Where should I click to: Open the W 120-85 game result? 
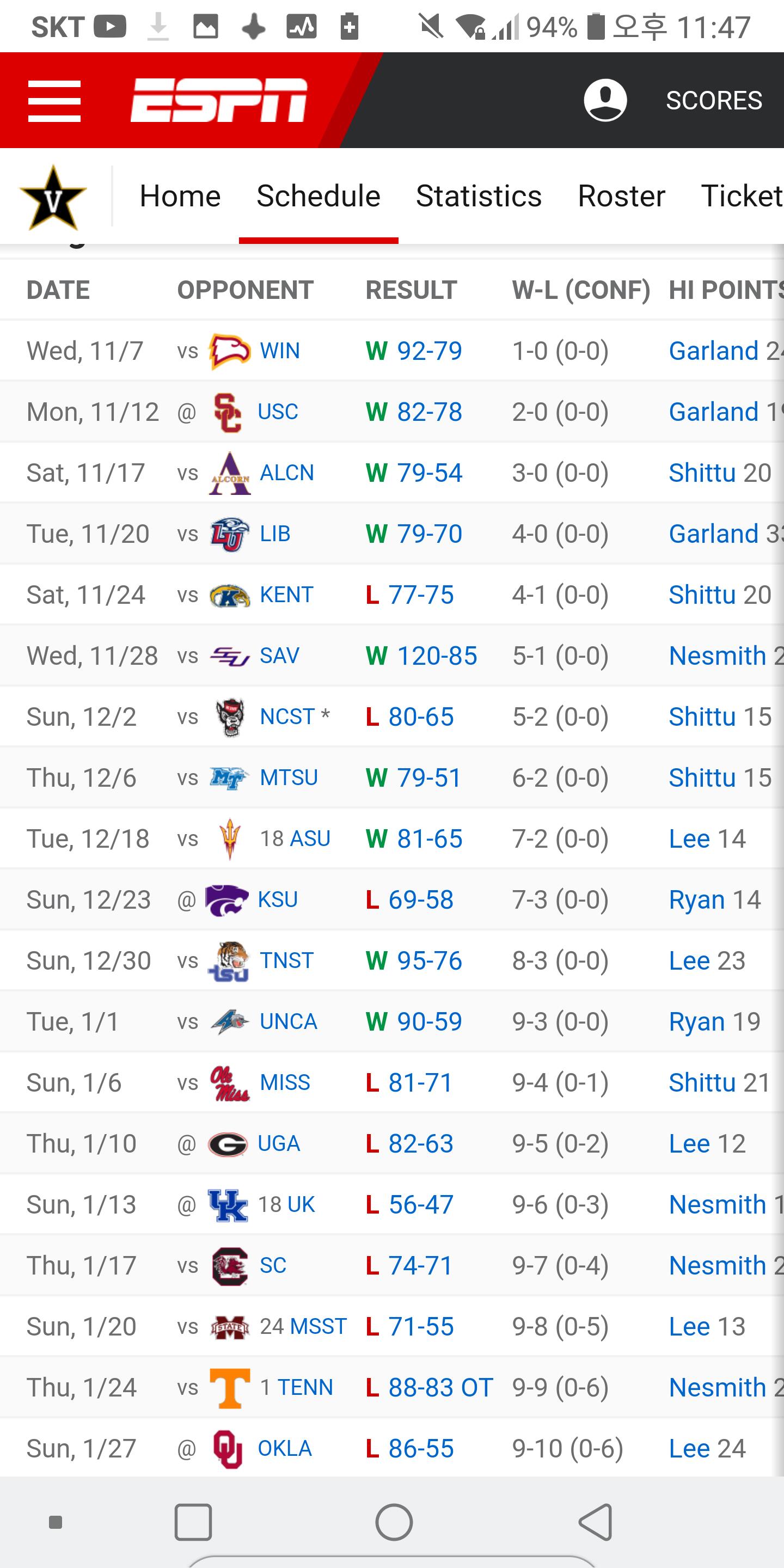437,656
